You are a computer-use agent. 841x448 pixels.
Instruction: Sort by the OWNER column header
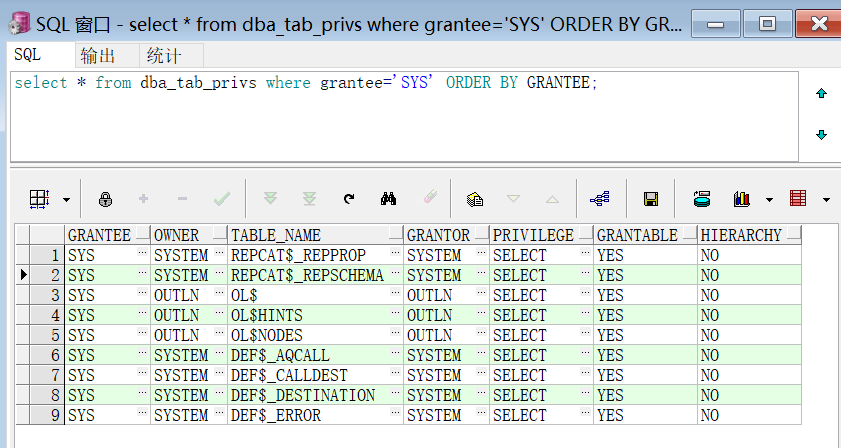189,235
